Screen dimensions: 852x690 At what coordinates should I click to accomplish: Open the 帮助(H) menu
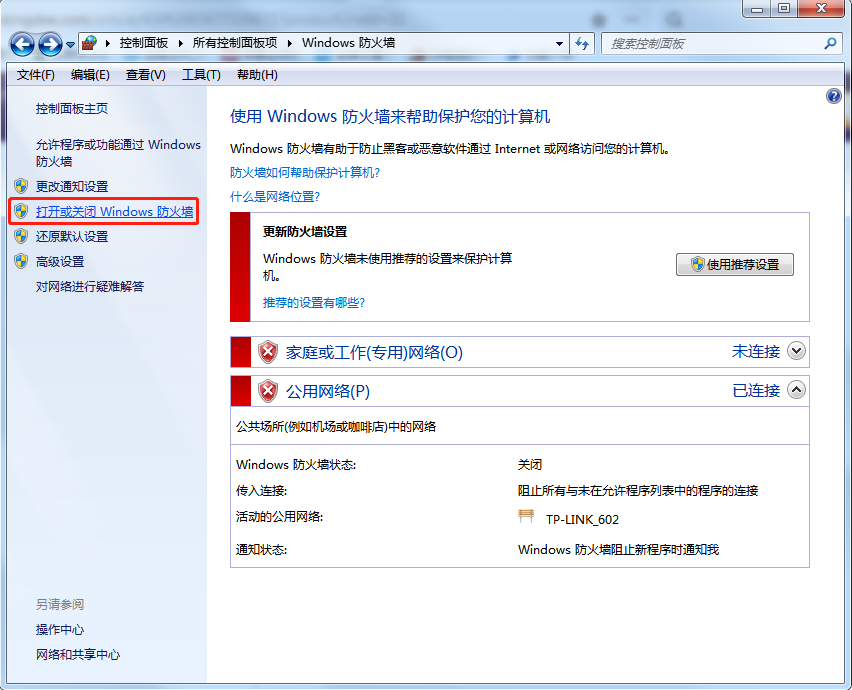258,74
